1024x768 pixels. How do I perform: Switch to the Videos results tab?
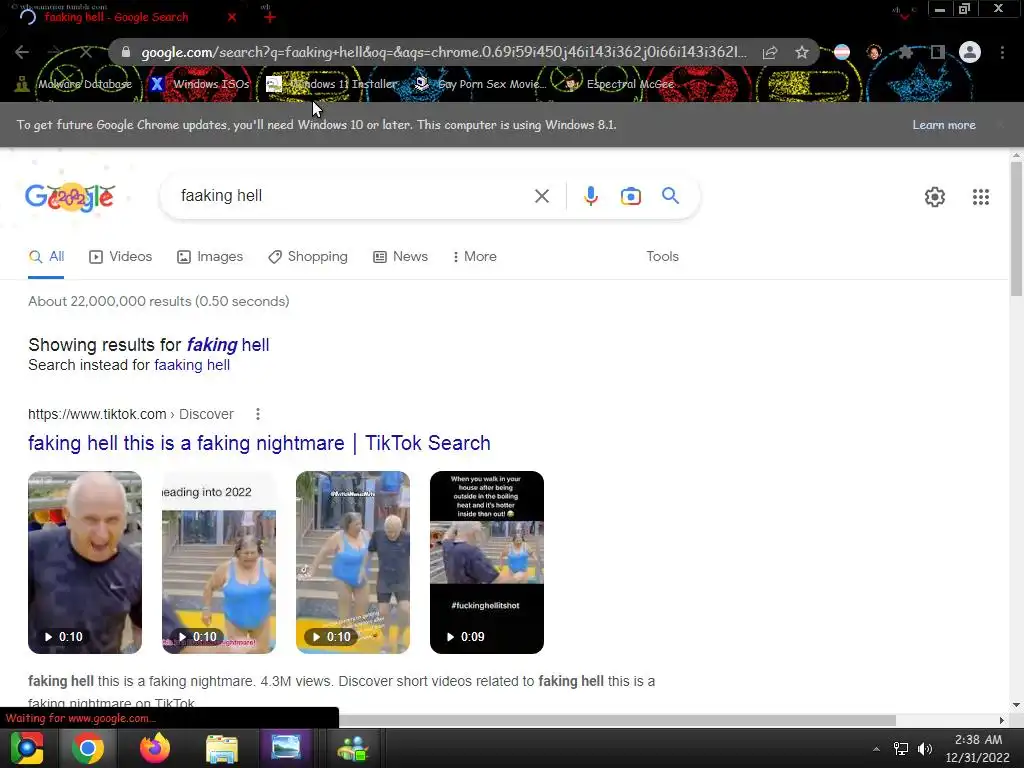[120, 257]
